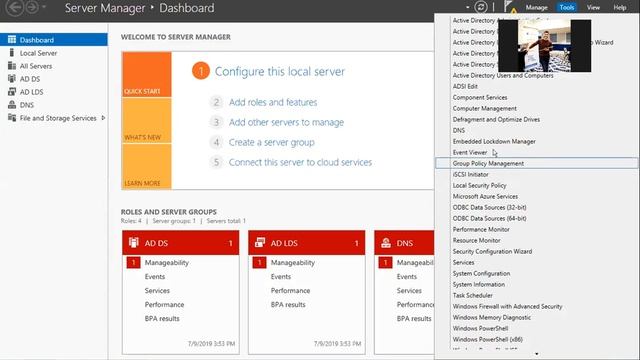Click Create a server group link
The image size is (640, 360).
271,142
